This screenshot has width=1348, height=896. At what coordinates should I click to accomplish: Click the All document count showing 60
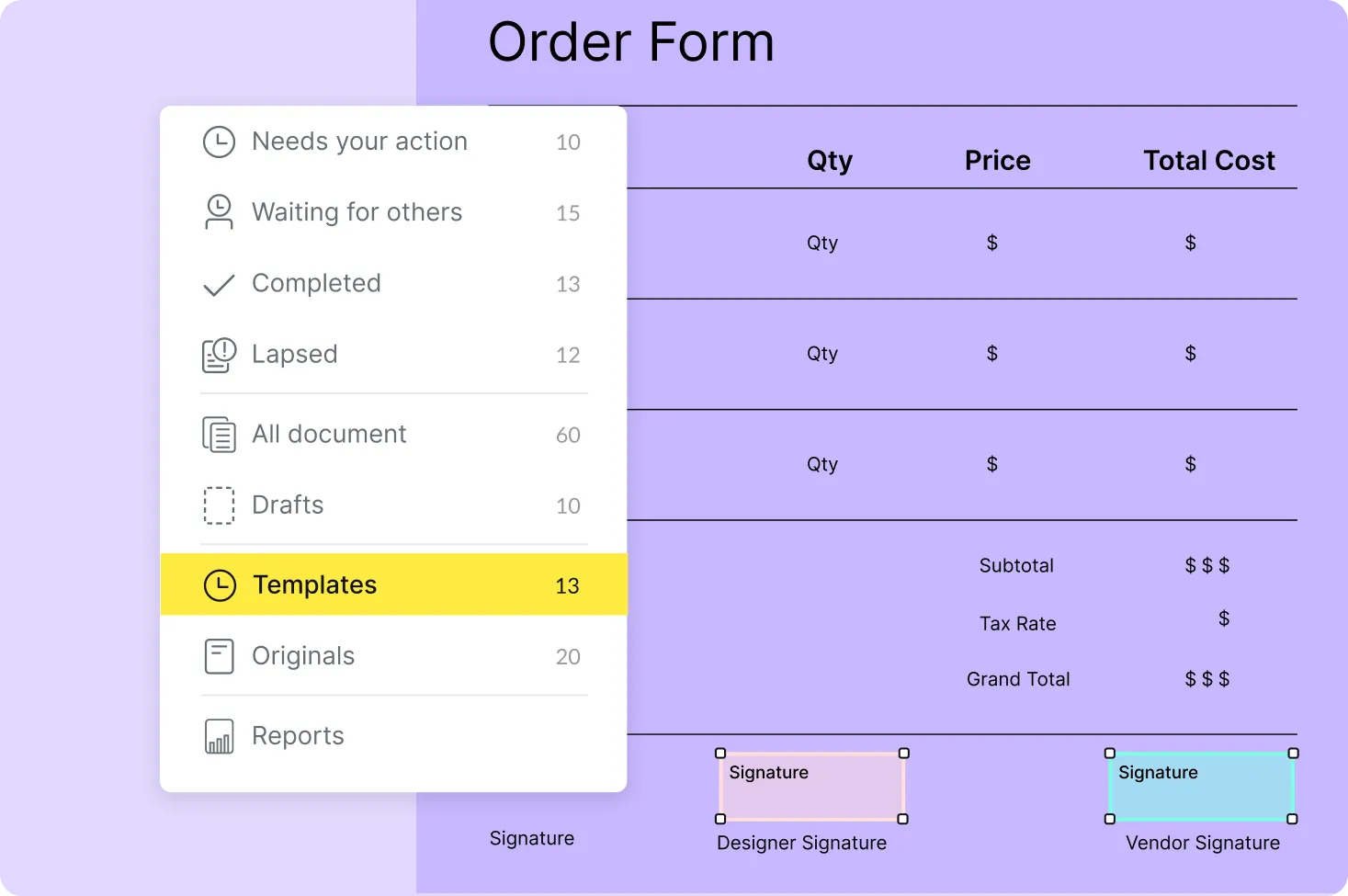[x=568, y=434]
